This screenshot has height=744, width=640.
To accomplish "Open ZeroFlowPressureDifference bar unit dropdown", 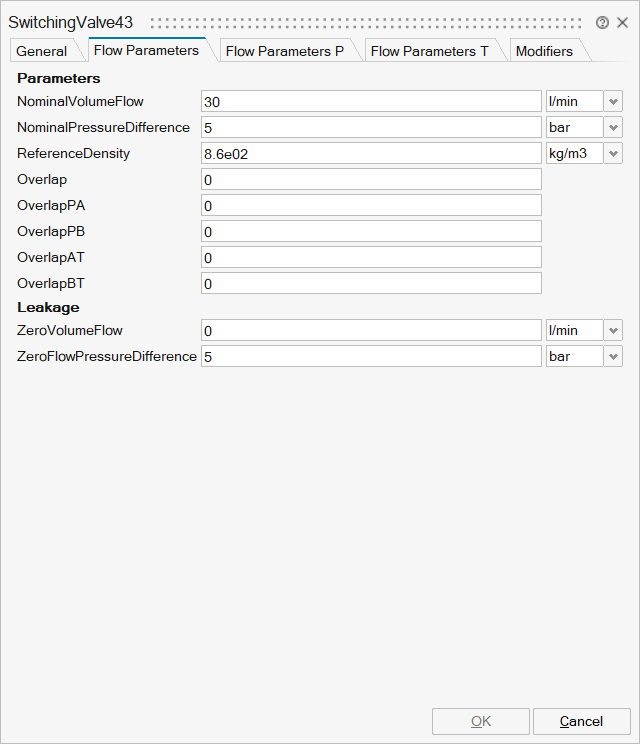I will (x=613, y=356).
